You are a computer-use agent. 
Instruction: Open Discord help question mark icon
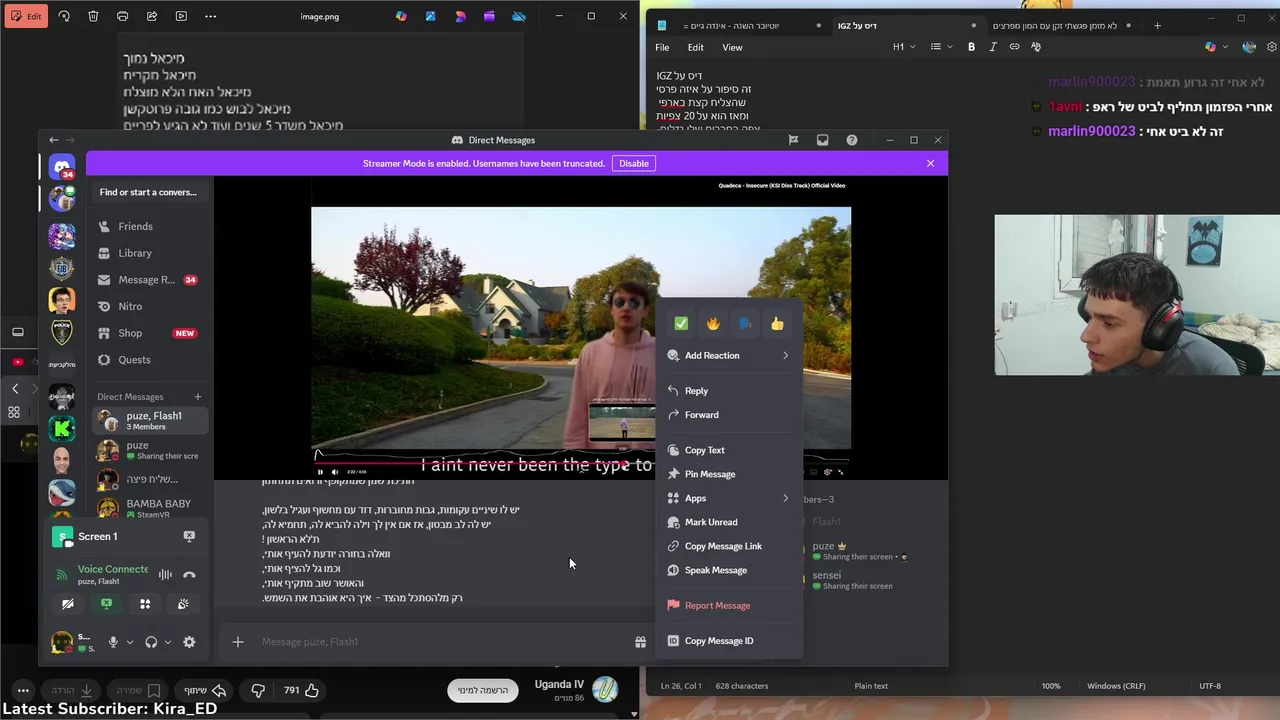(851, 140)
